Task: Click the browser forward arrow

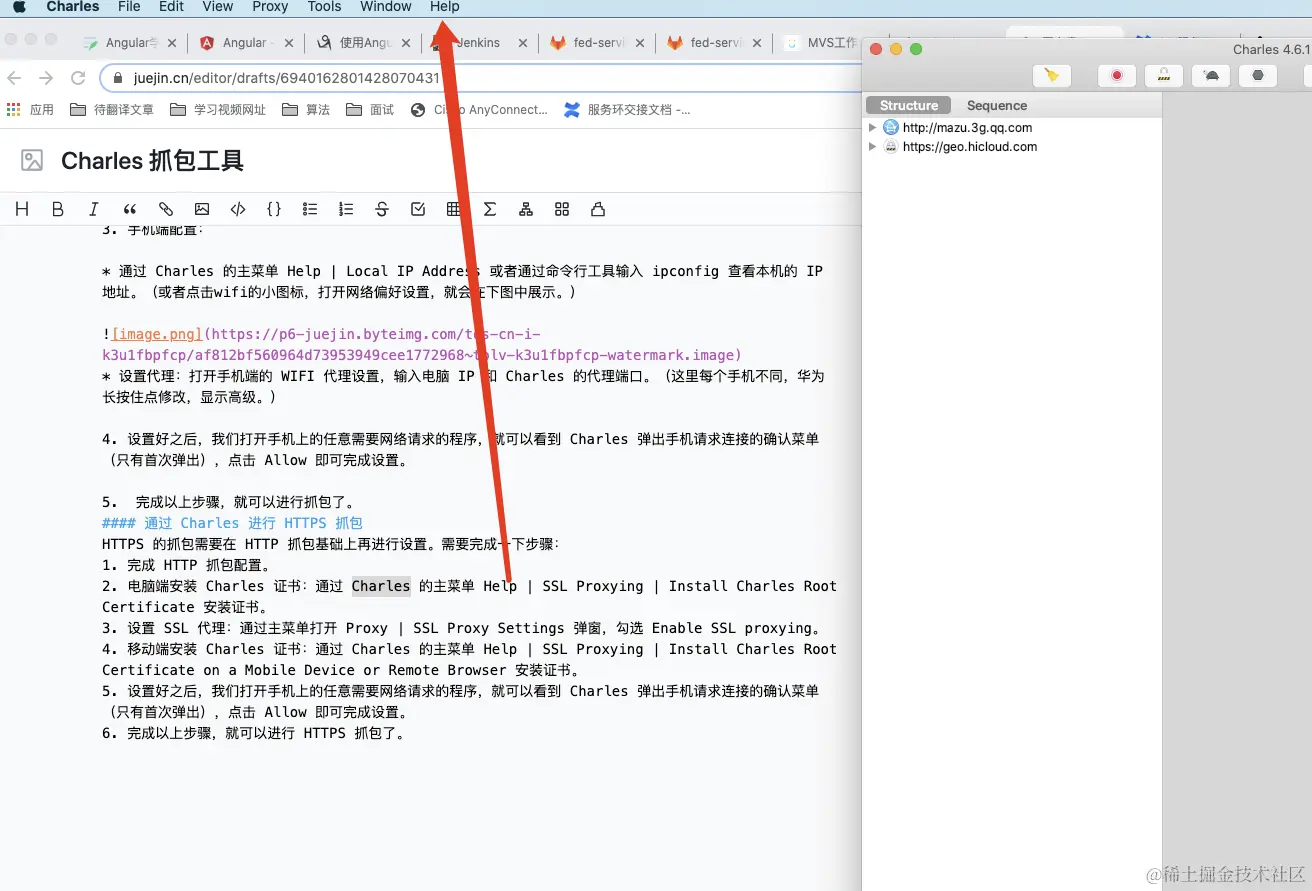Action: (x=46, y=78)
